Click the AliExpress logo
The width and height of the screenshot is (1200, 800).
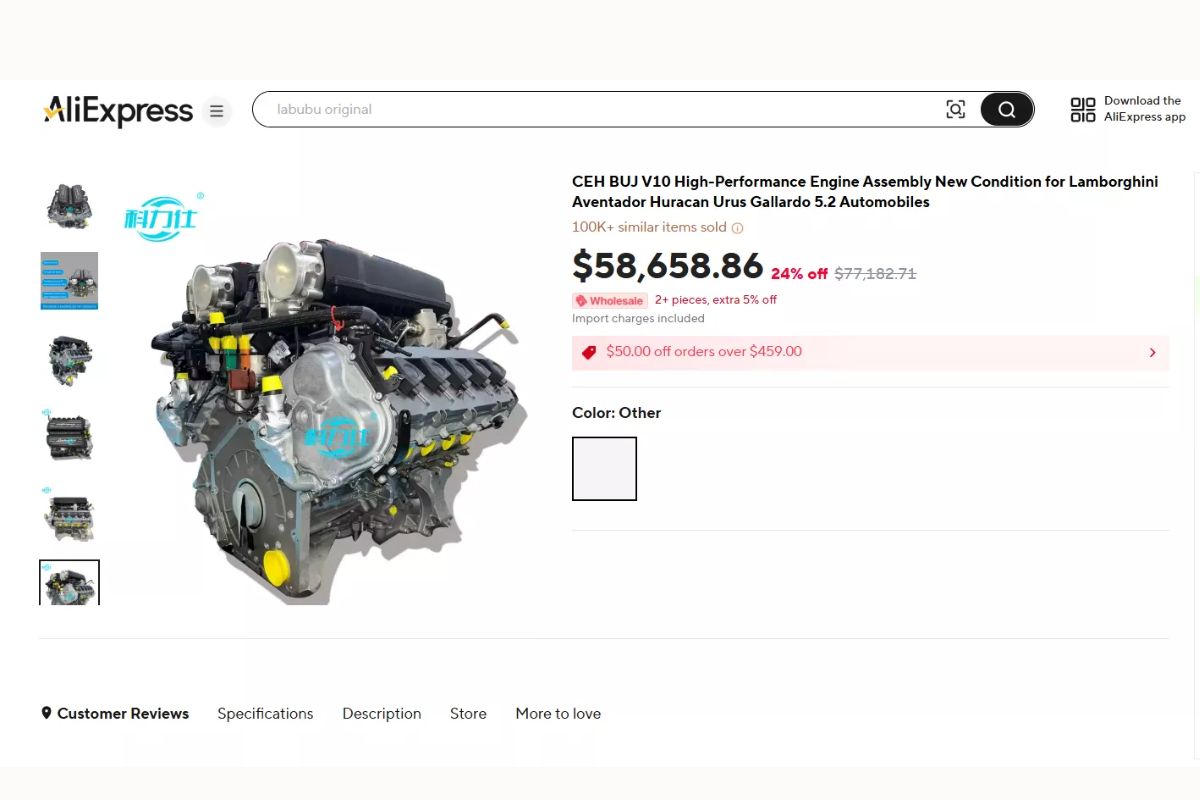click(118, 110)
